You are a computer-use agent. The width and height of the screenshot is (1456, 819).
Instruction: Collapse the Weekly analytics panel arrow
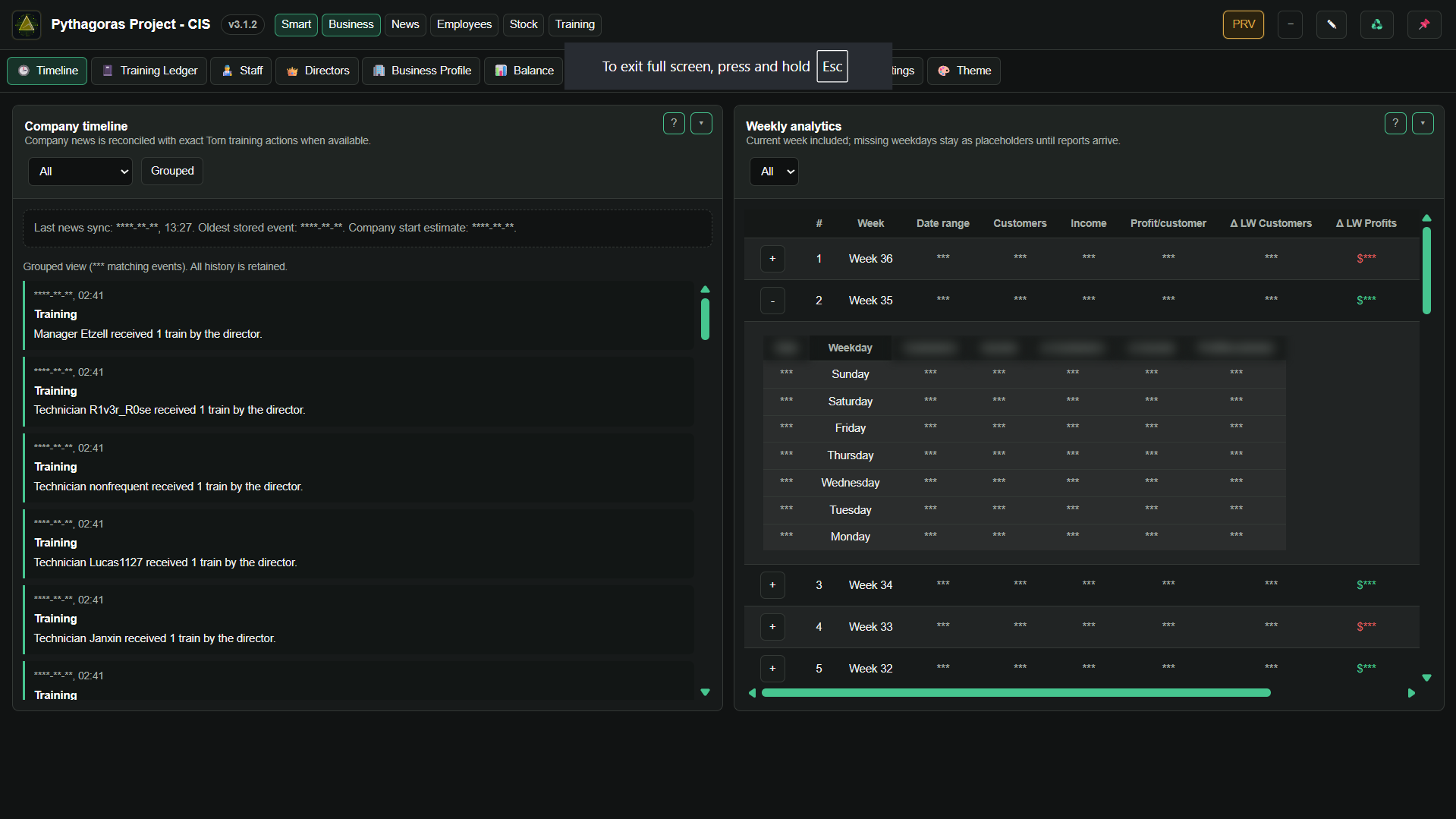1423,123
